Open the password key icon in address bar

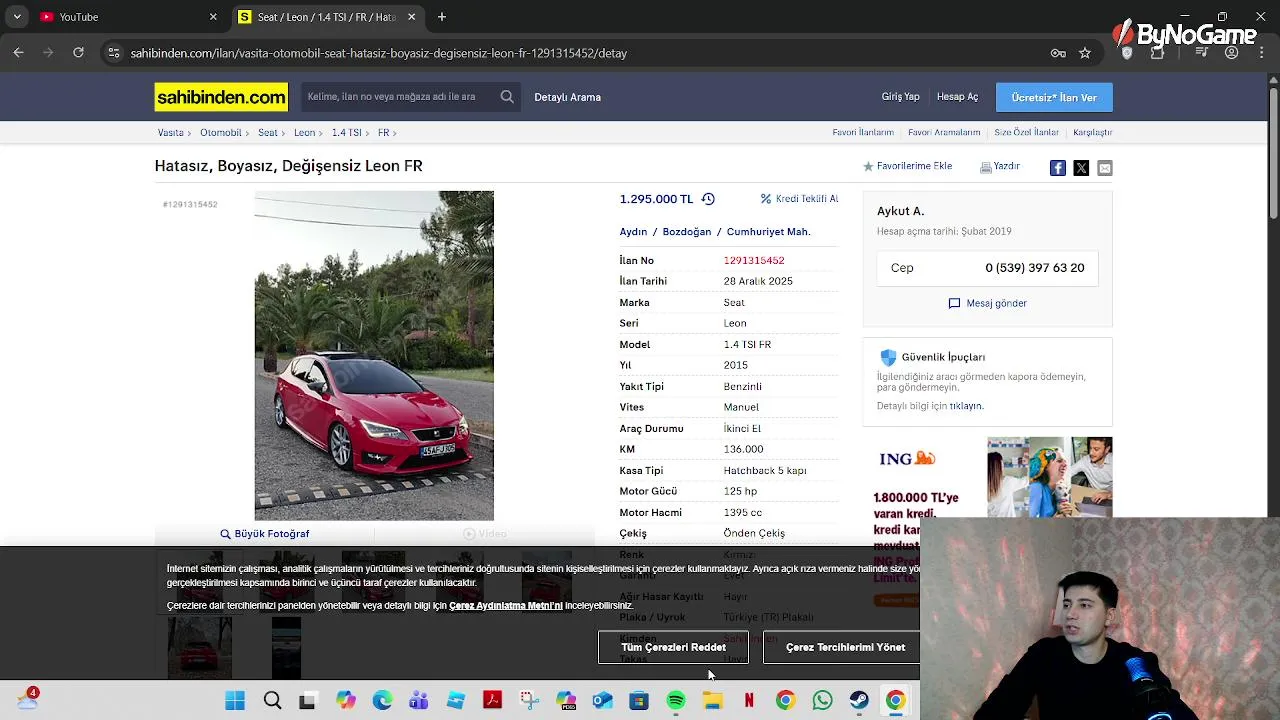click(x=1058, y=53)
